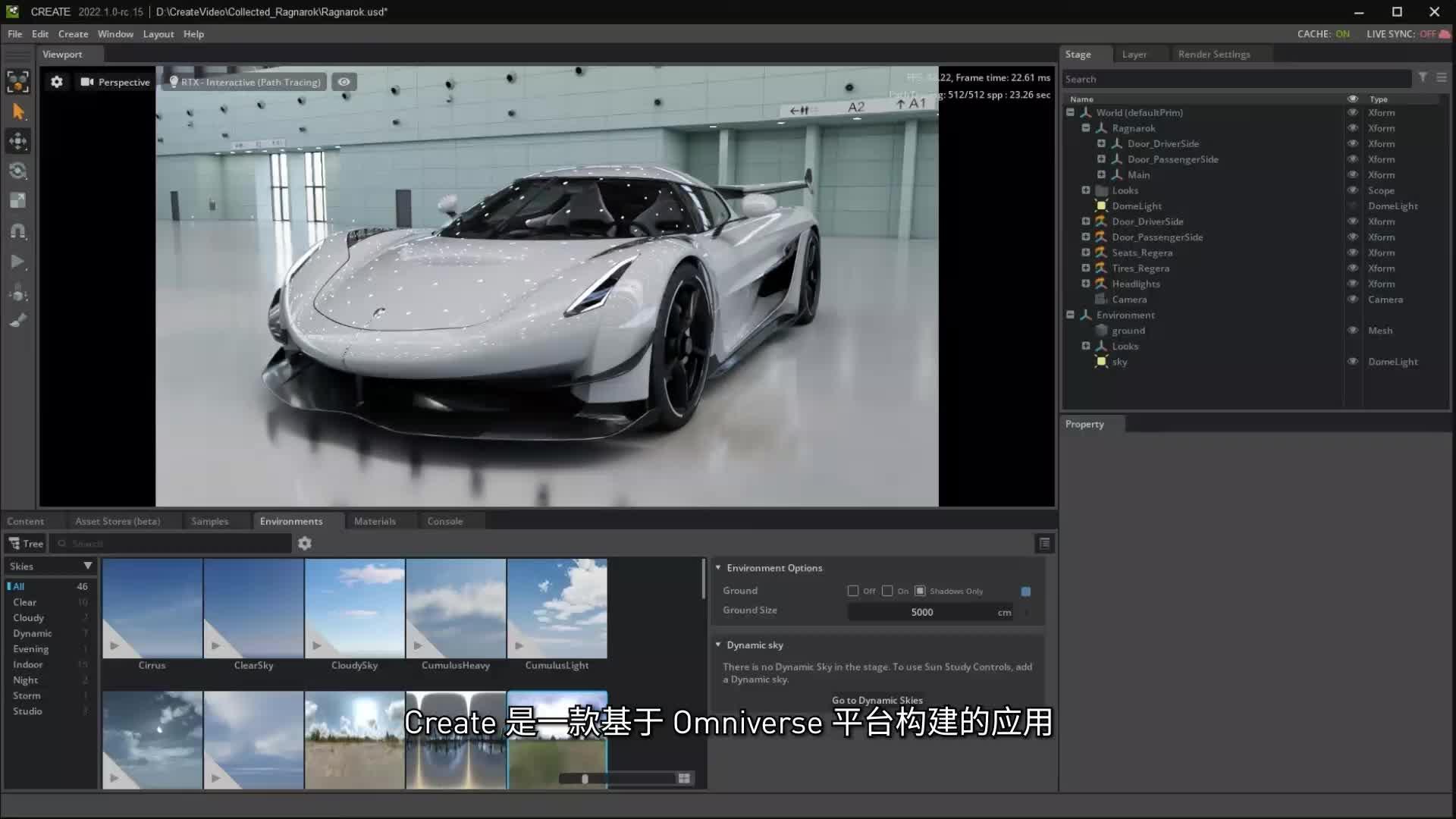Switch to the Materials tab
This screenshot has height=819, width=1456.
[x=375, y=521]
